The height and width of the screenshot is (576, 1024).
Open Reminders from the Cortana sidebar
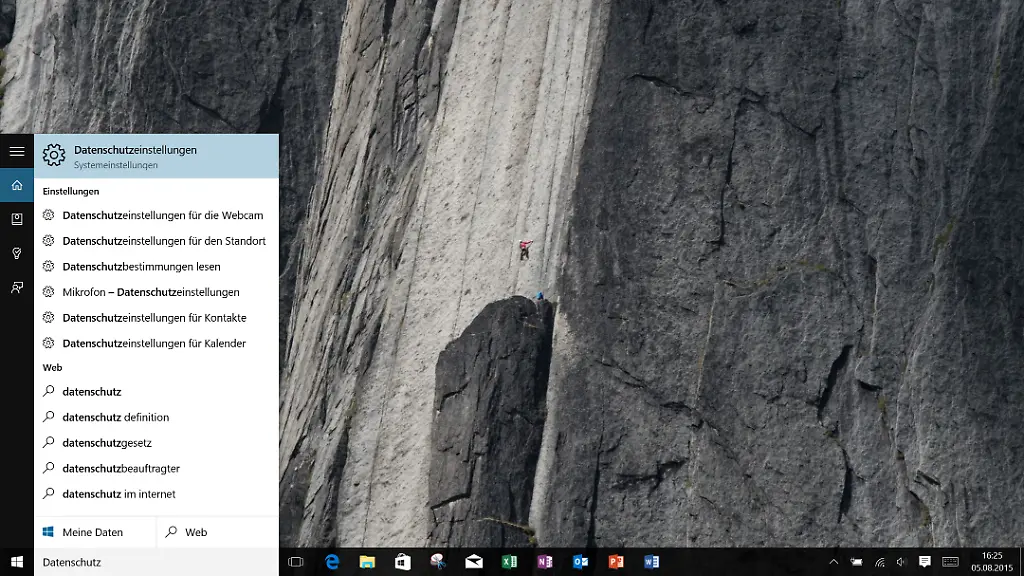(x=16, y=253)
